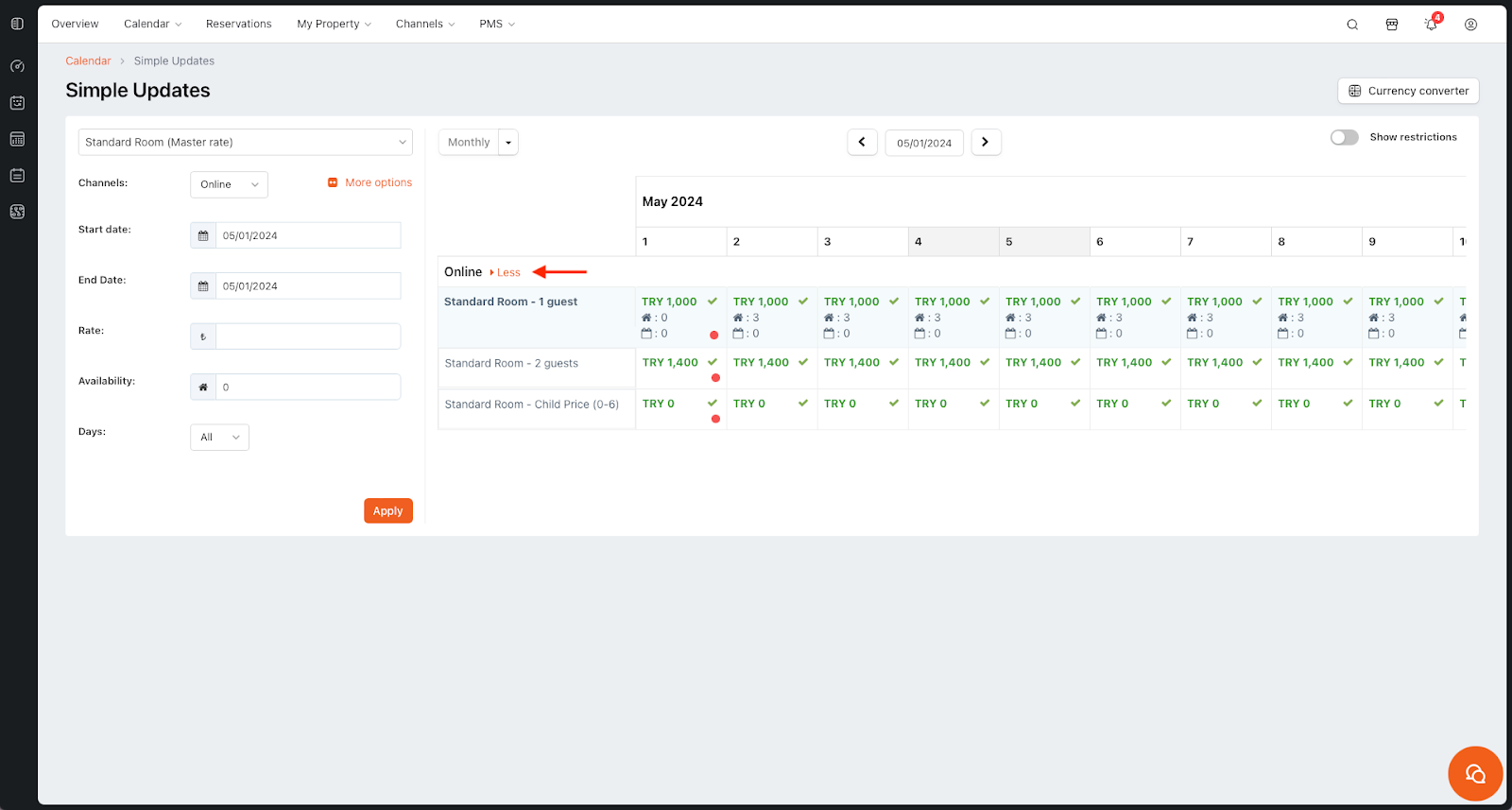The width and height of the screenshot is (1512, 810).
Task: Collapse the Online section with Less
Action: point(508,272)
